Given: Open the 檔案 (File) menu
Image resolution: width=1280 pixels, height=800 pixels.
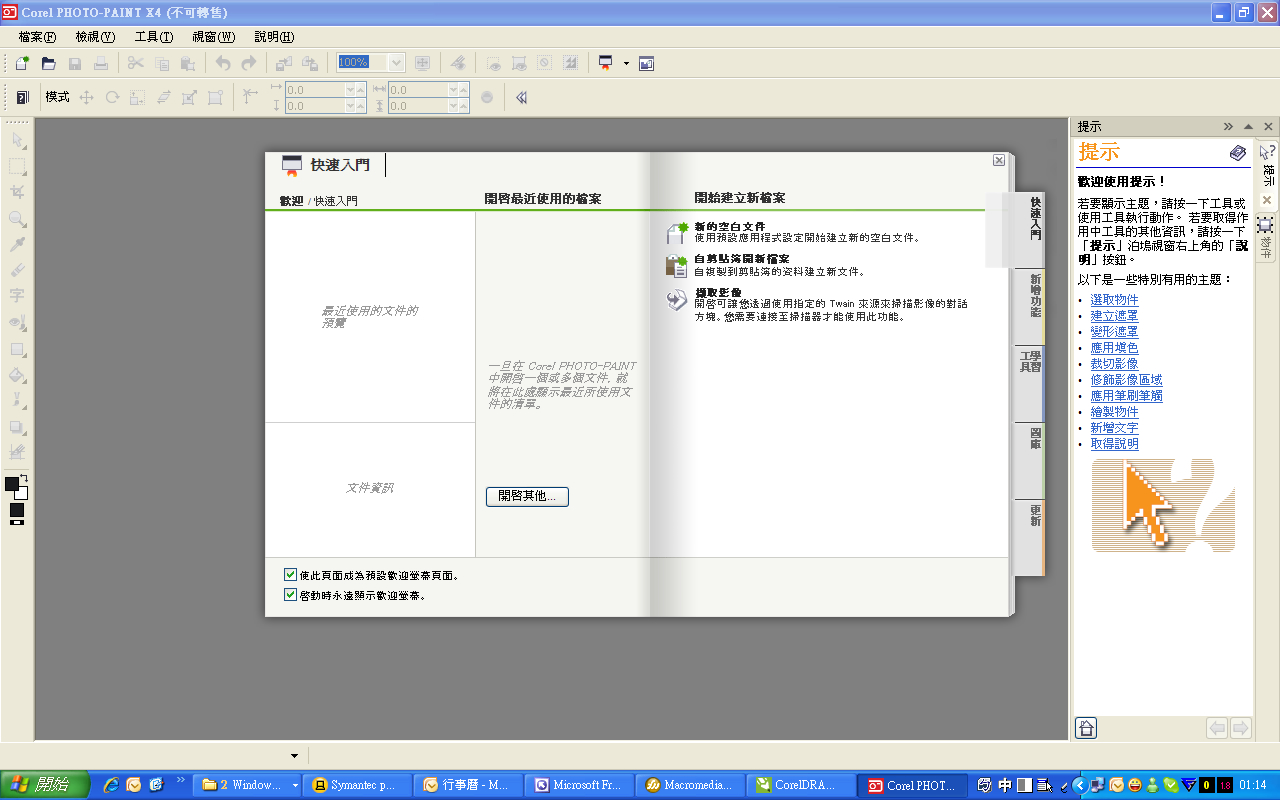Looking at the screenshot, I should click(x=37, y=37).
